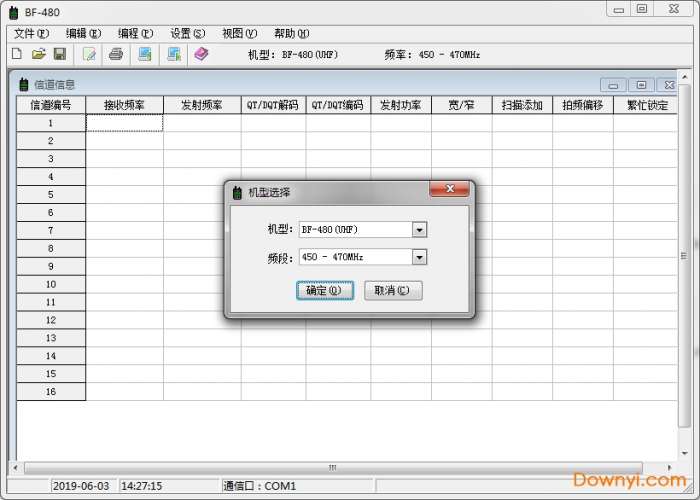Select channel row number 1
Screen dimensions: 700x500
tap(51, 123)
